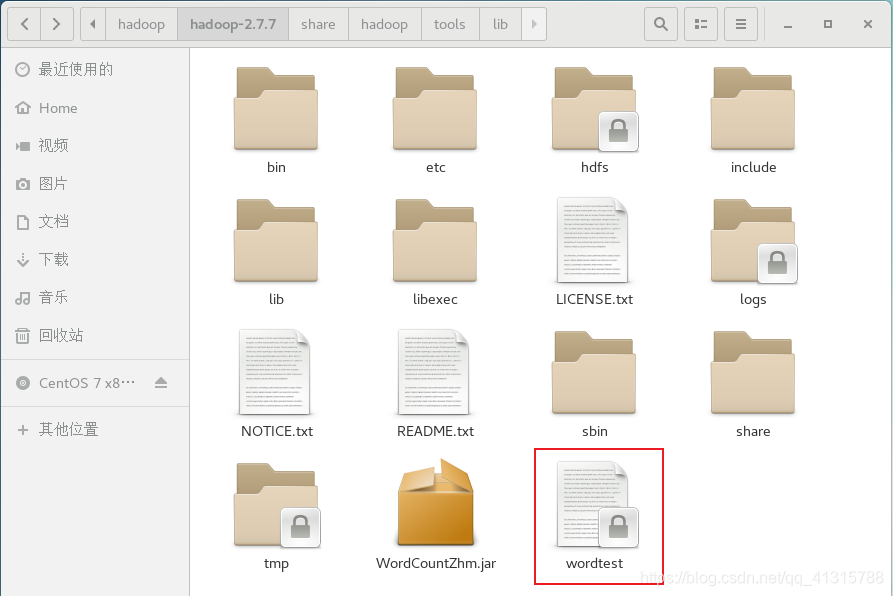This screenshot has height=596, width=893.
Task: Select the bin folder icon
Action: 276,109
